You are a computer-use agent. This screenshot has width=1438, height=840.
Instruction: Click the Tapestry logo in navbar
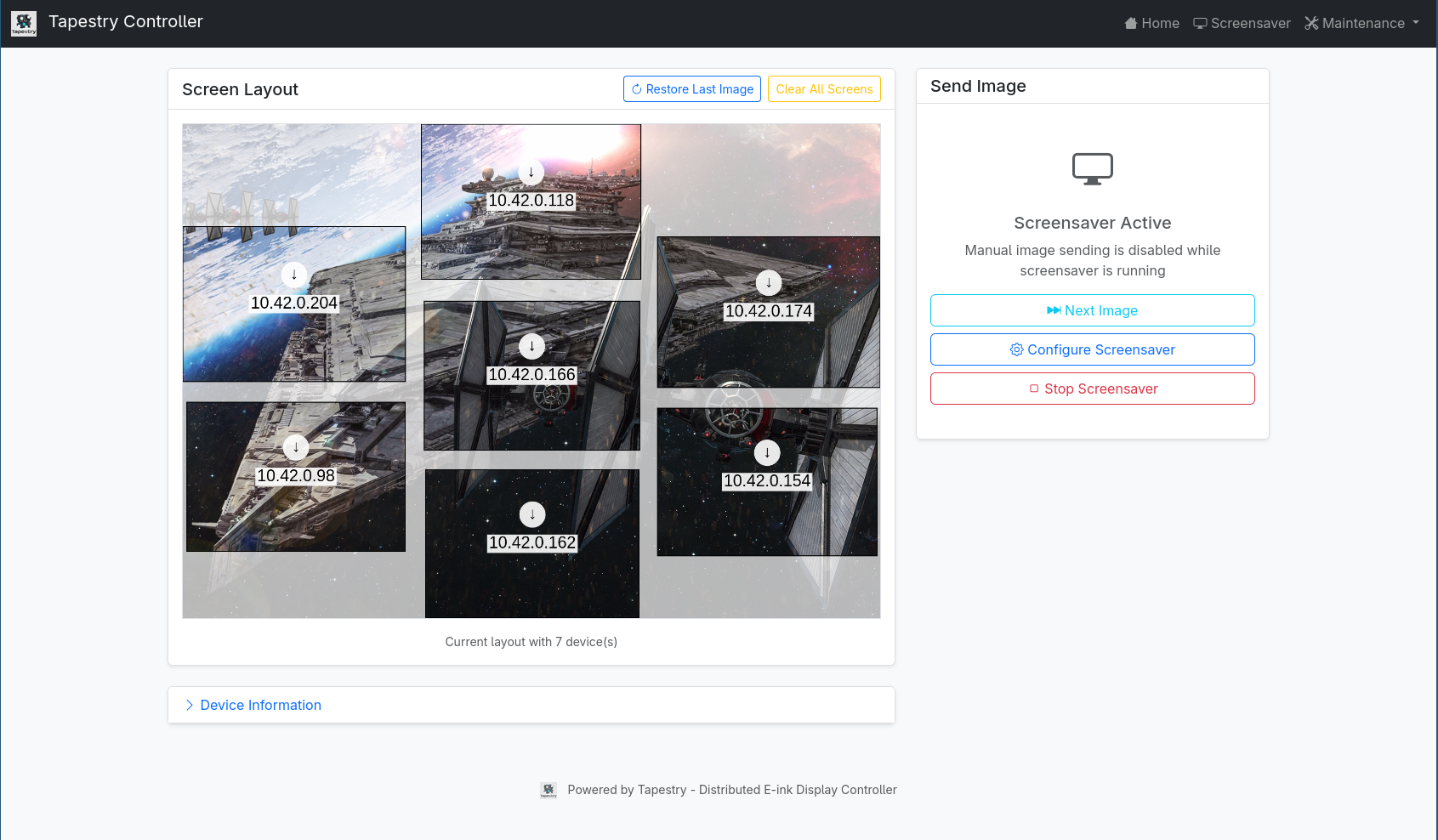point(24,23)
